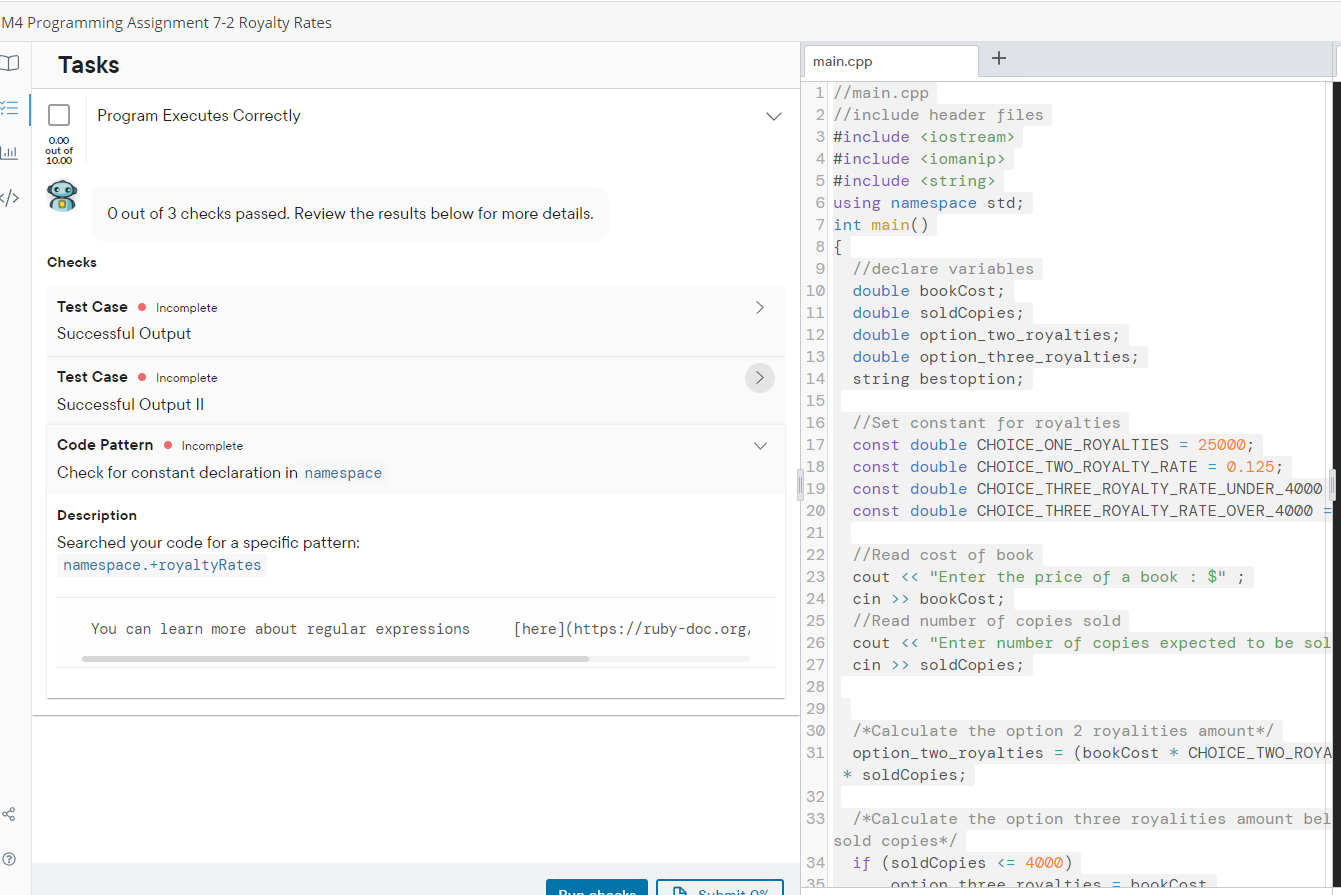Select the Tasks checklist sidebar icon

point(9,107)
